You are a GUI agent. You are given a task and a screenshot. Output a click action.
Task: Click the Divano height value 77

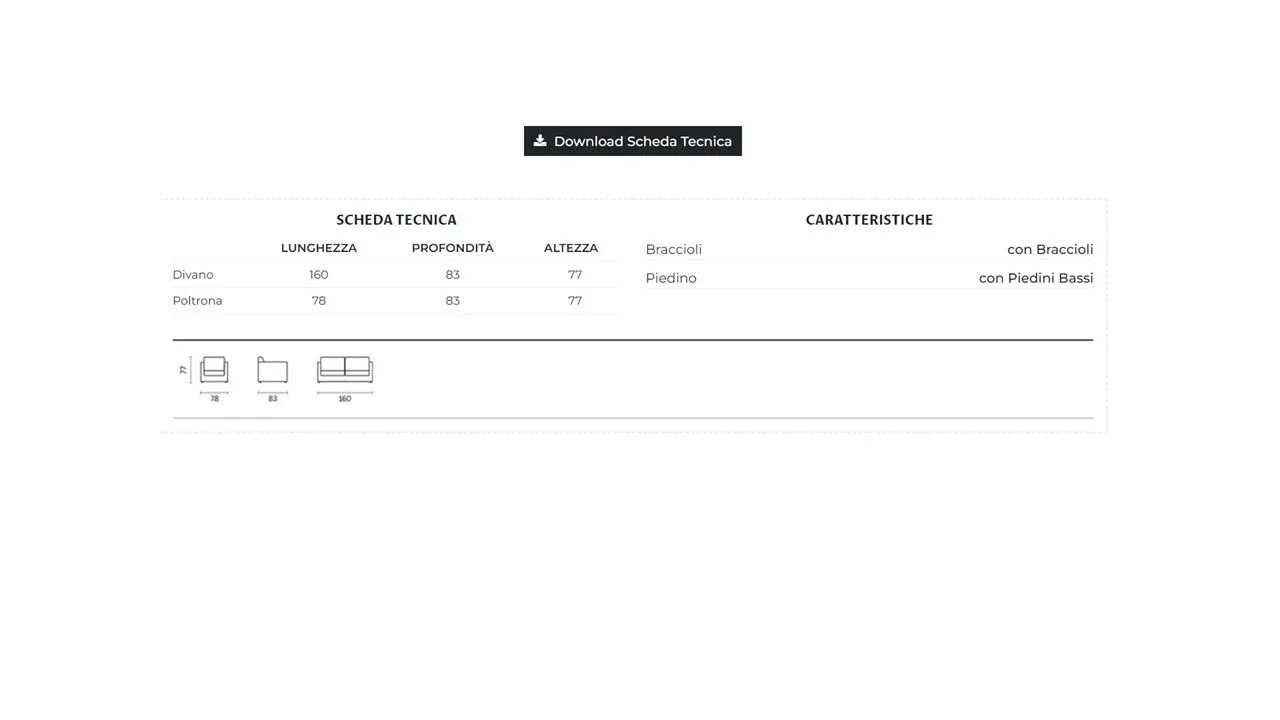pos(575,275)
